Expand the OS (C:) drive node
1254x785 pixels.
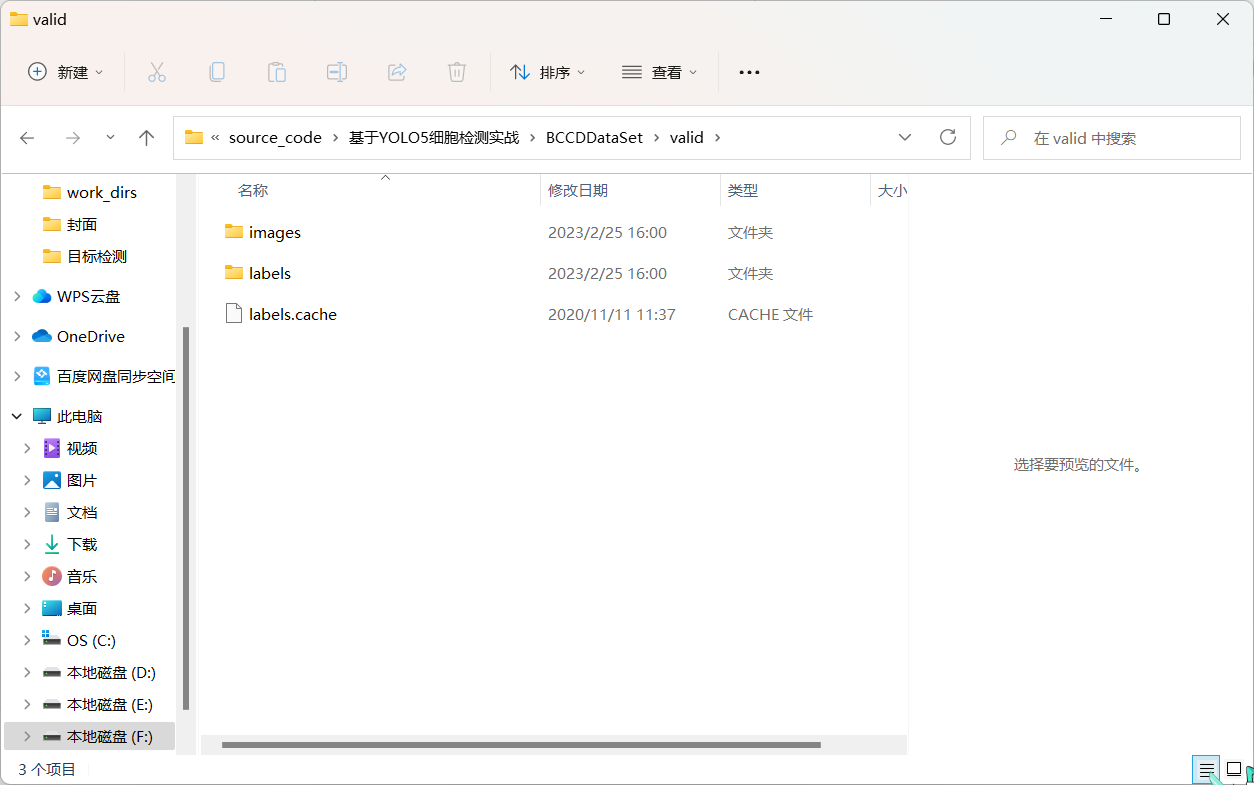pos(27,640)
